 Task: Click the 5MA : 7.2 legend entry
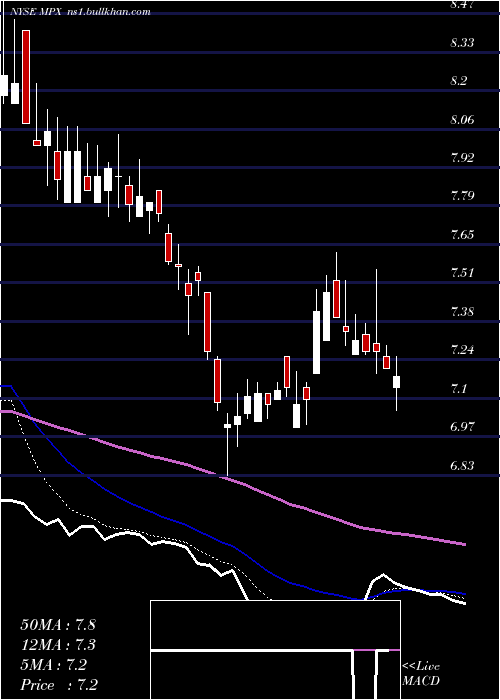(x=54, y=665)
